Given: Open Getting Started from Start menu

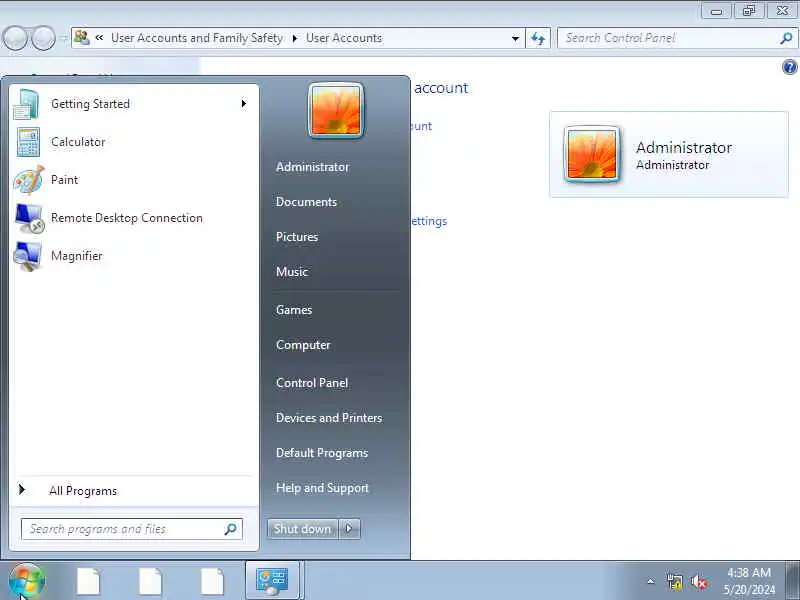Looking at the screenshot, I should pyautogui.click(x=134, y=104).
